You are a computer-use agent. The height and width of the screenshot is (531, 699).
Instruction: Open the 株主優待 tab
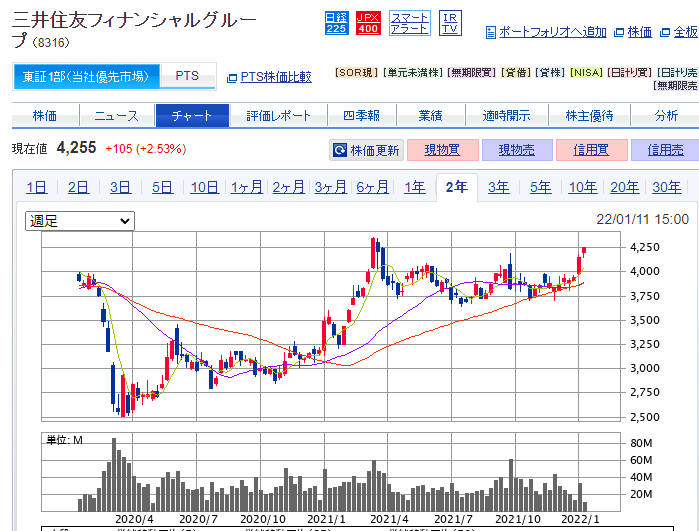point(589,115)
